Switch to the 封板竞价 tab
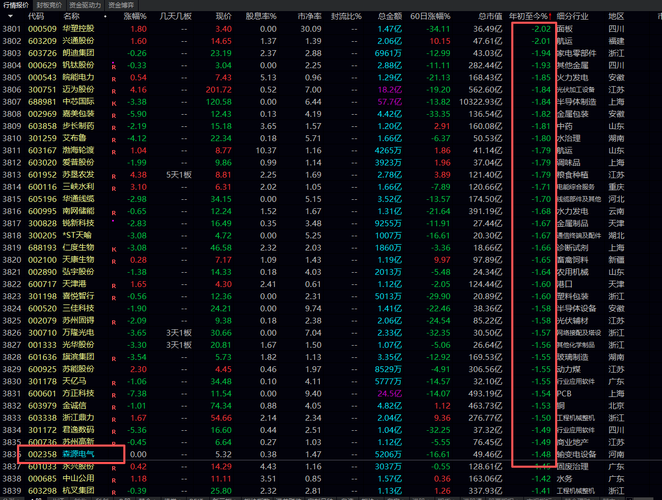Image resolution: width=662 pixels, height=500 pixels. pyautogui.click(x=49, y=5)
